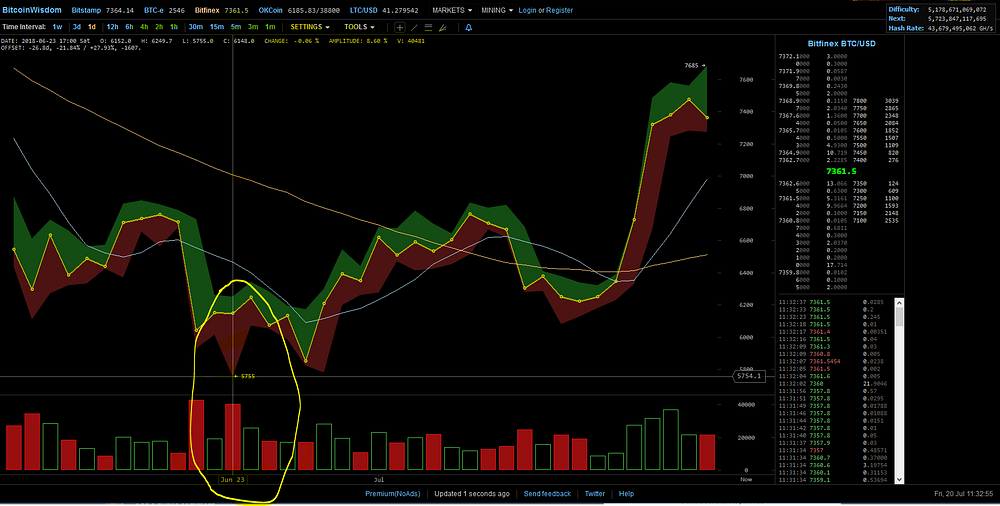Expand the SETTINGS dropdown
Screen dimensions: 1000x506
(x=310, y=27)
